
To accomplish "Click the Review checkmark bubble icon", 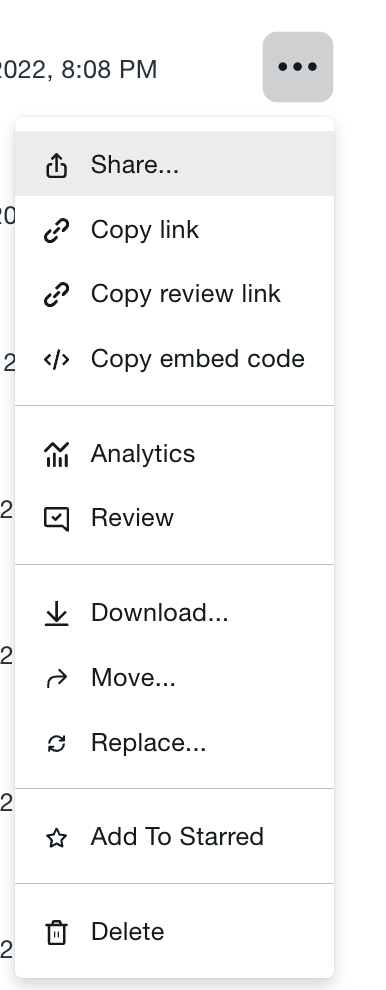I will pos(56,518).
